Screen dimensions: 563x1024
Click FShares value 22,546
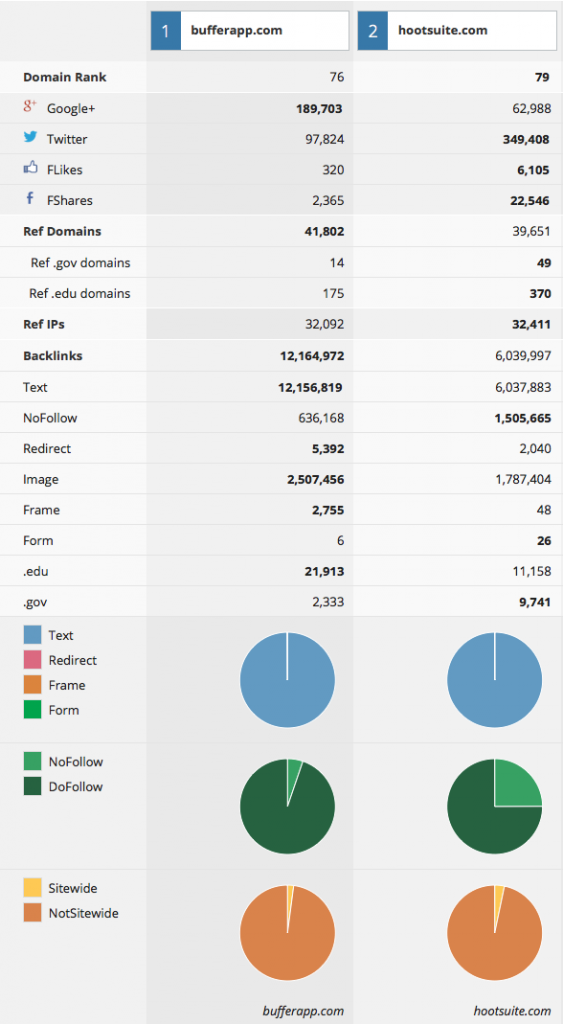click(530, 200)
